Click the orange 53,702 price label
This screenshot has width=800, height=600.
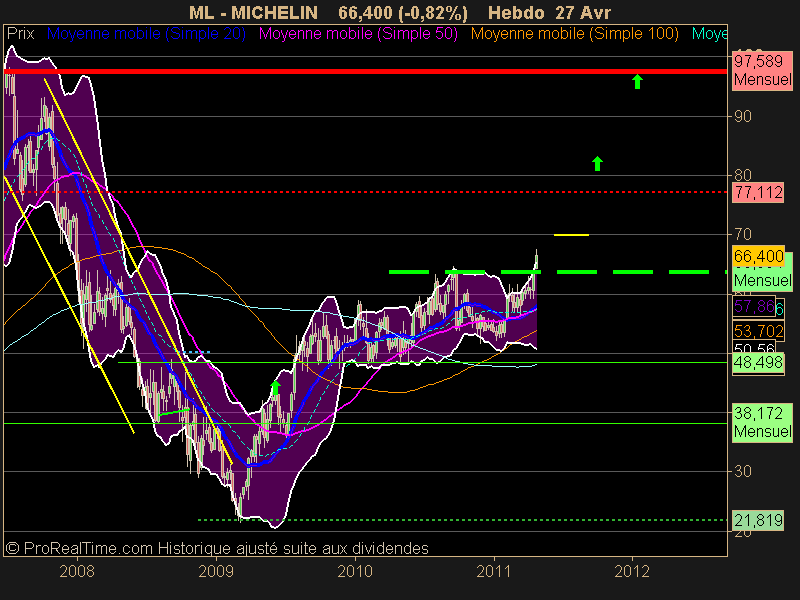[x=758, y=331]
